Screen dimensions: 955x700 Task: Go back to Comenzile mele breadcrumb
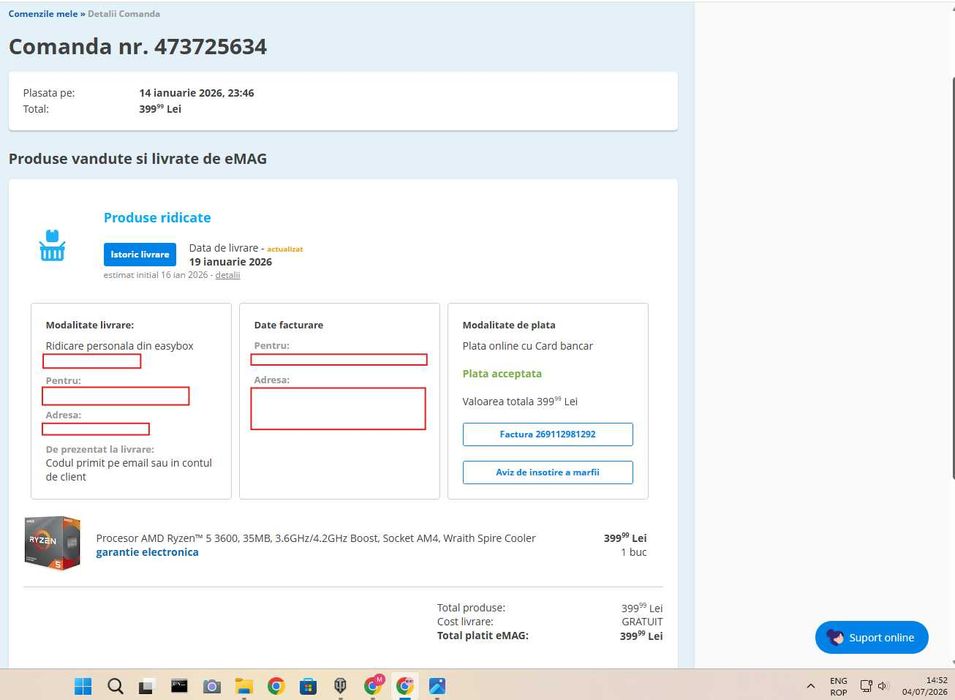click(x=43, y=13)
